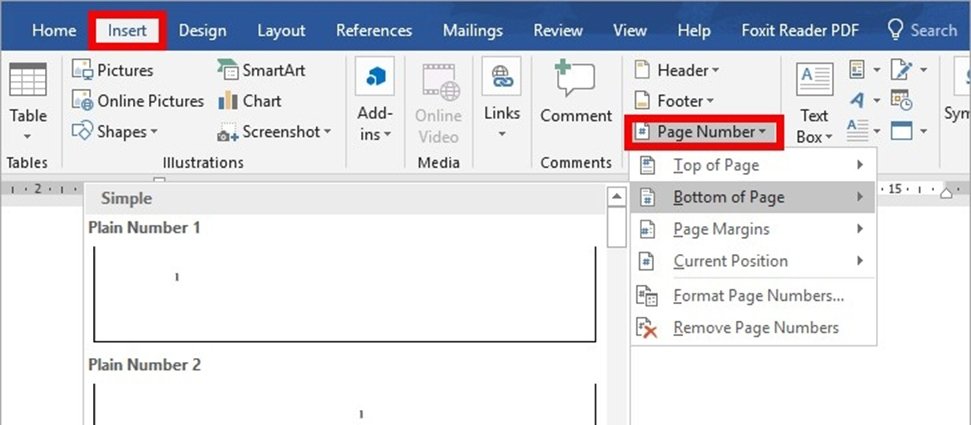
Task: Select the Online Pictures icon
Action: coord(82,101)
